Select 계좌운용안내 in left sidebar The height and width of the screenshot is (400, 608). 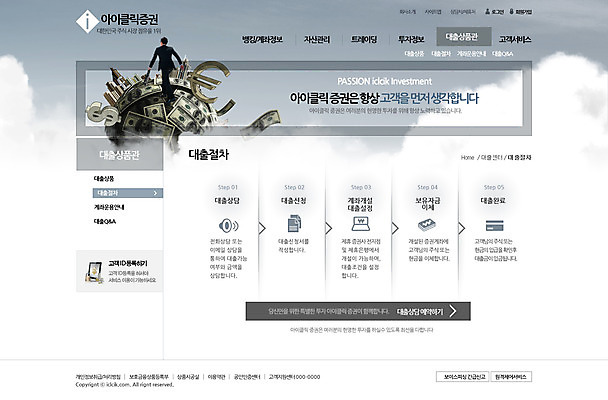(109, 207)
